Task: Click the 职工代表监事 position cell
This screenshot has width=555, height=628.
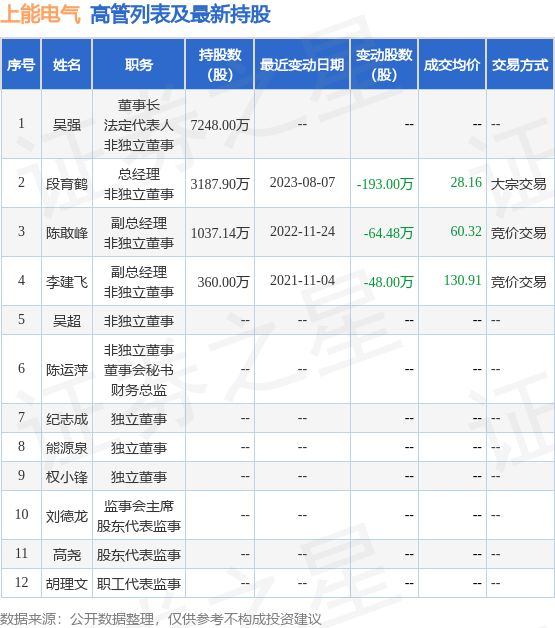Action: [x=139, y=584]
